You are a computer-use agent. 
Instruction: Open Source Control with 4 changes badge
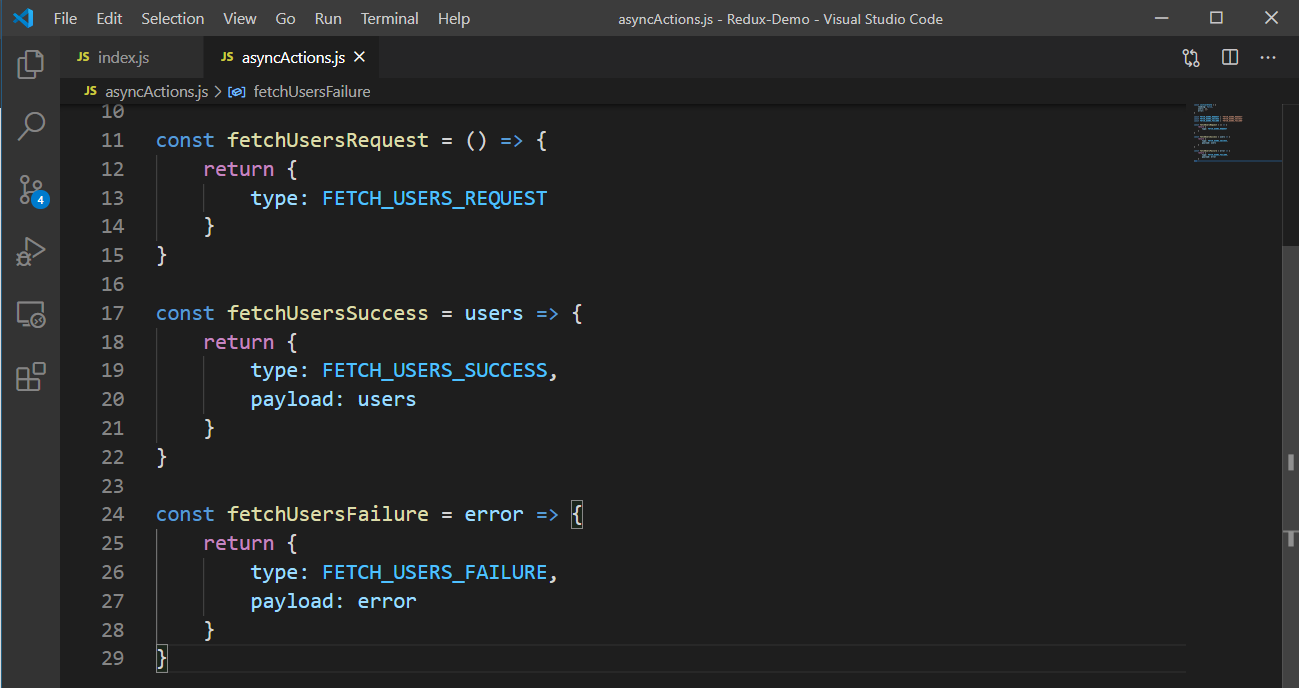[31, 190]
